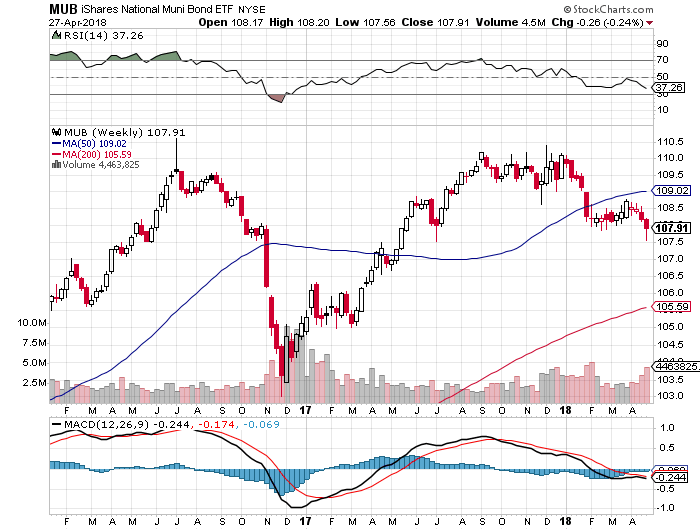Click the MA(200) 105.59 legend text
The image size is (700, 530).
tap(97, 154)
